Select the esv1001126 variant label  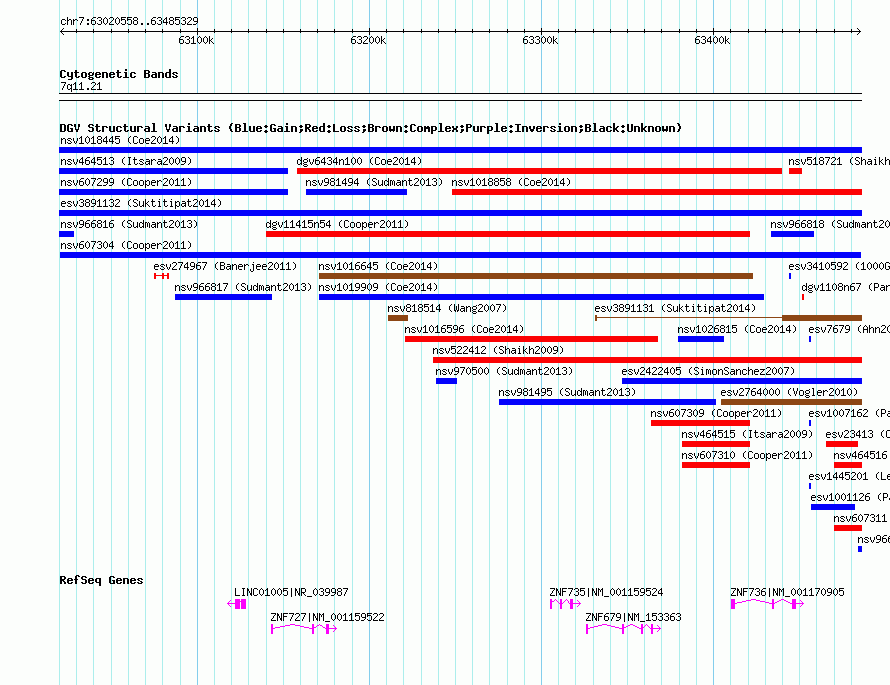(850, 497)
